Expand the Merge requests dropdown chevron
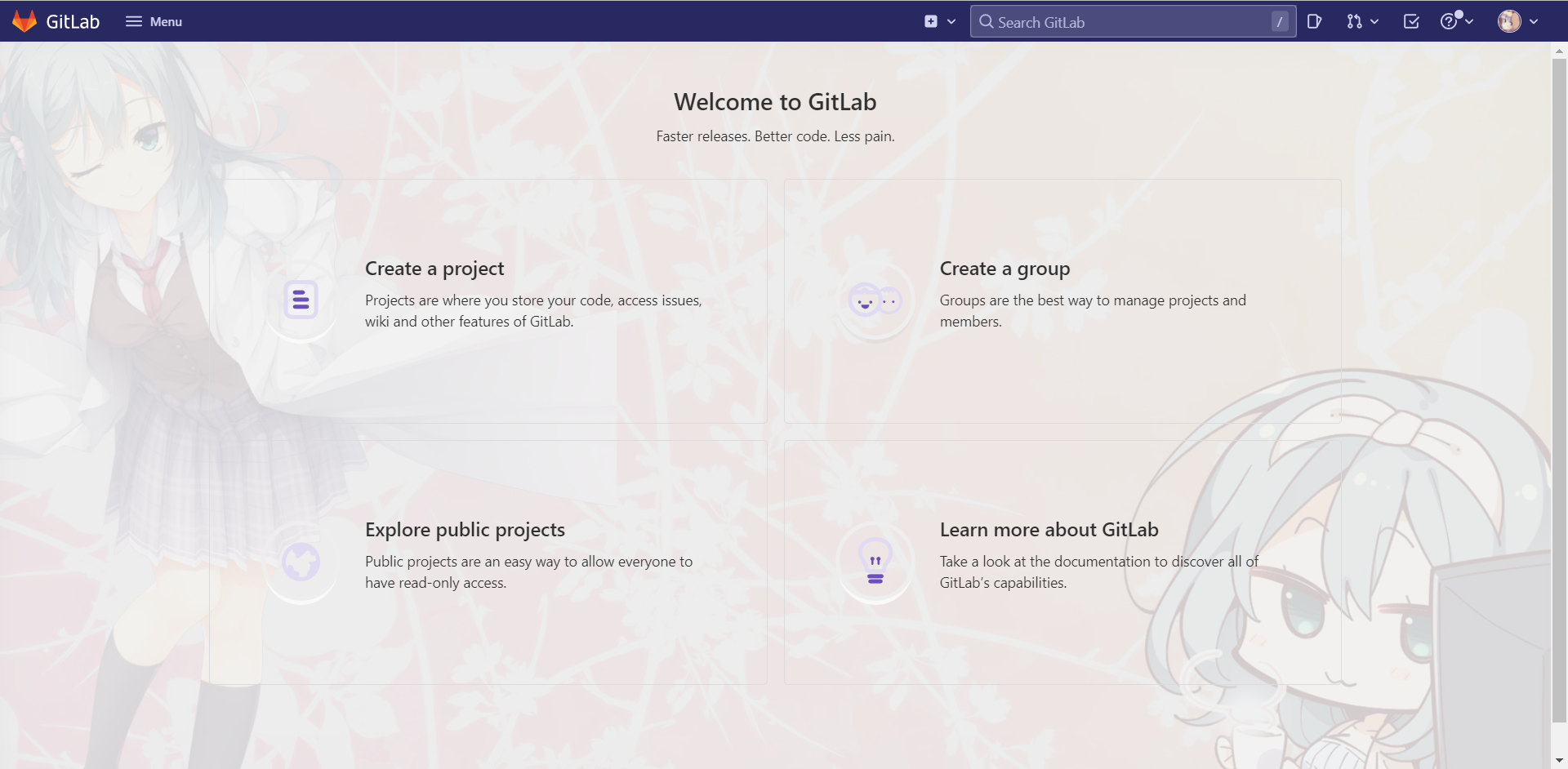Viewport: 1568px width, 769px height. pos(1374,22)
